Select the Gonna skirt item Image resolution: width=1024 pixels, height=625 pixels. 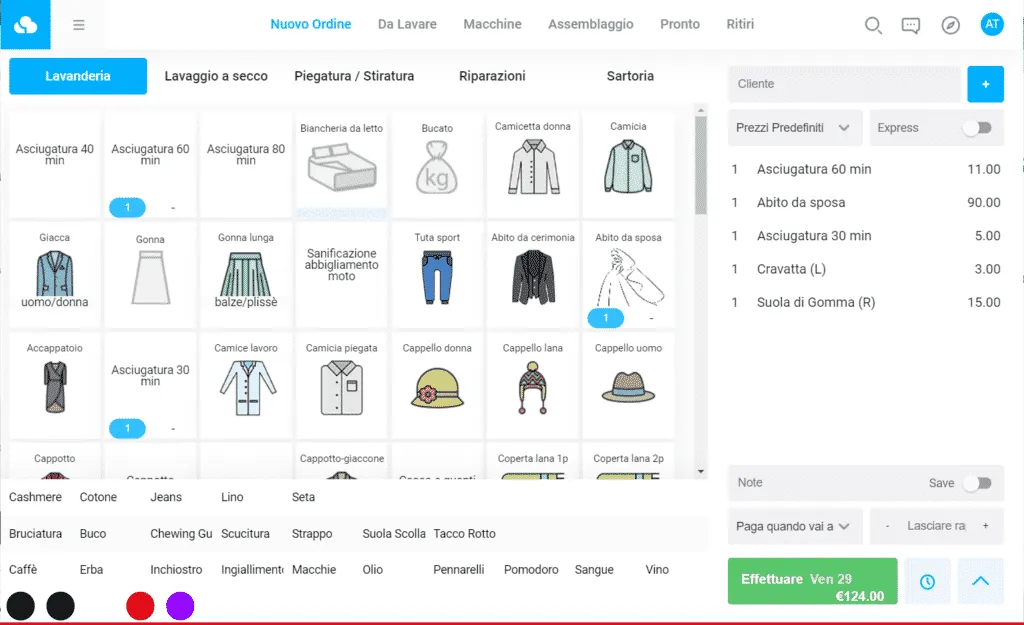click(150, 274)
